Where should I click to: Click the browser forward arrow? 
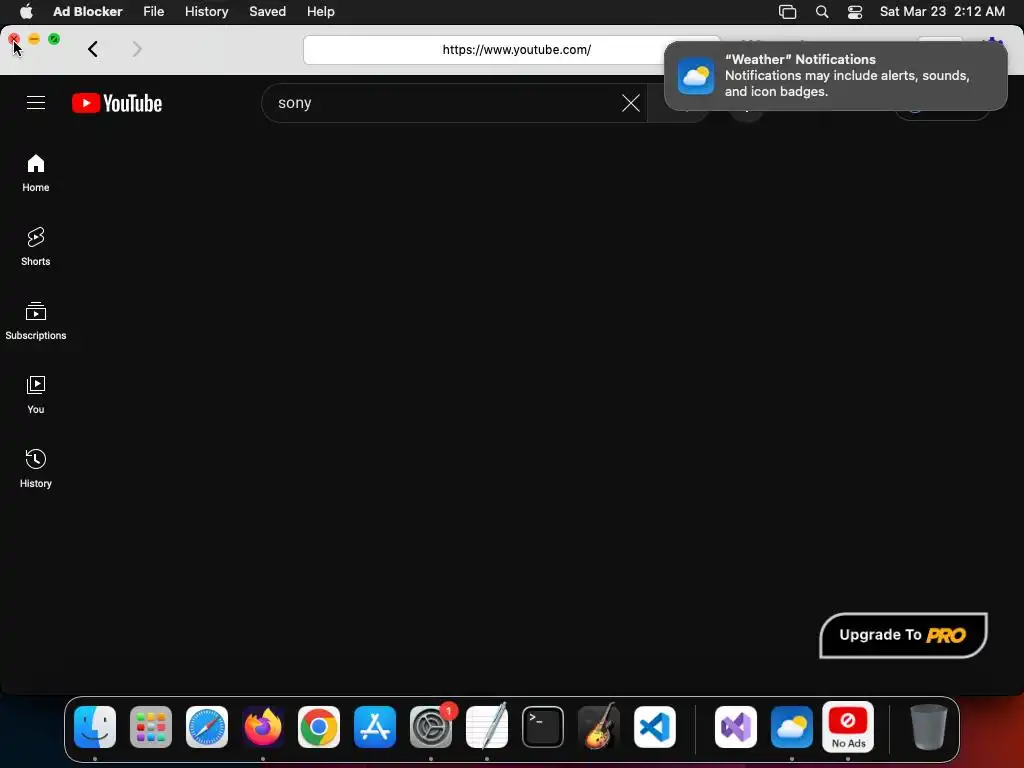pyautogui.click(x=136, y=49)
